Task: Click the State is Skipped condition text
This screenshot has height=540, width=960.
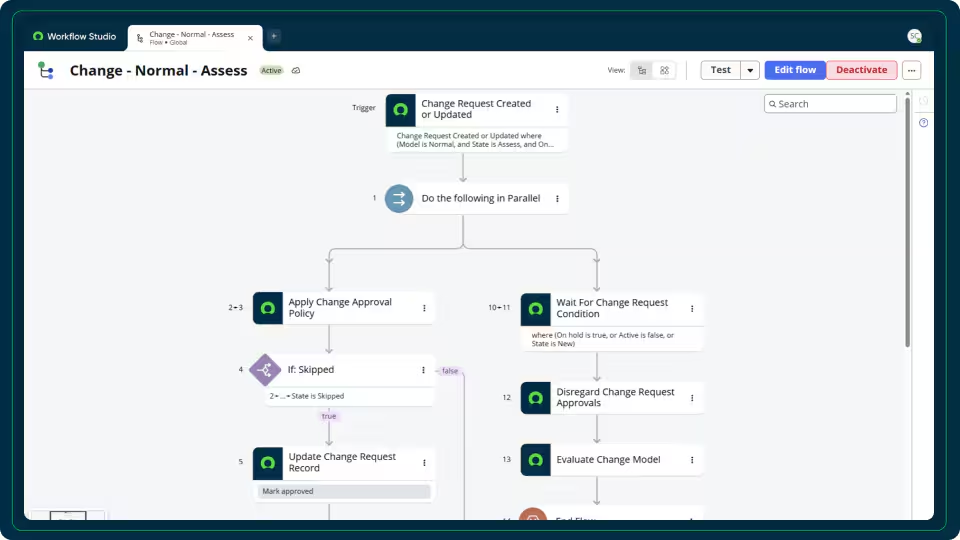Action: [307, 396]
